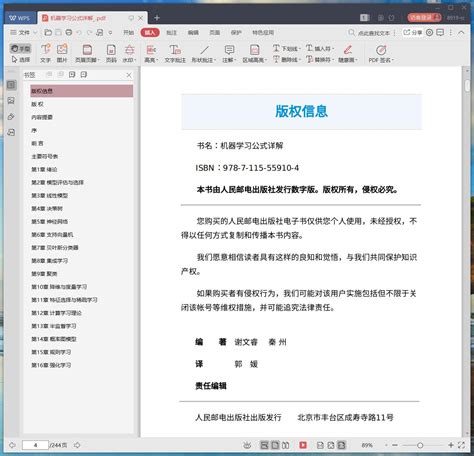Screen dimensions: 474x456
Task: Enable the 手型 hand tool mode
Action: 20,49
